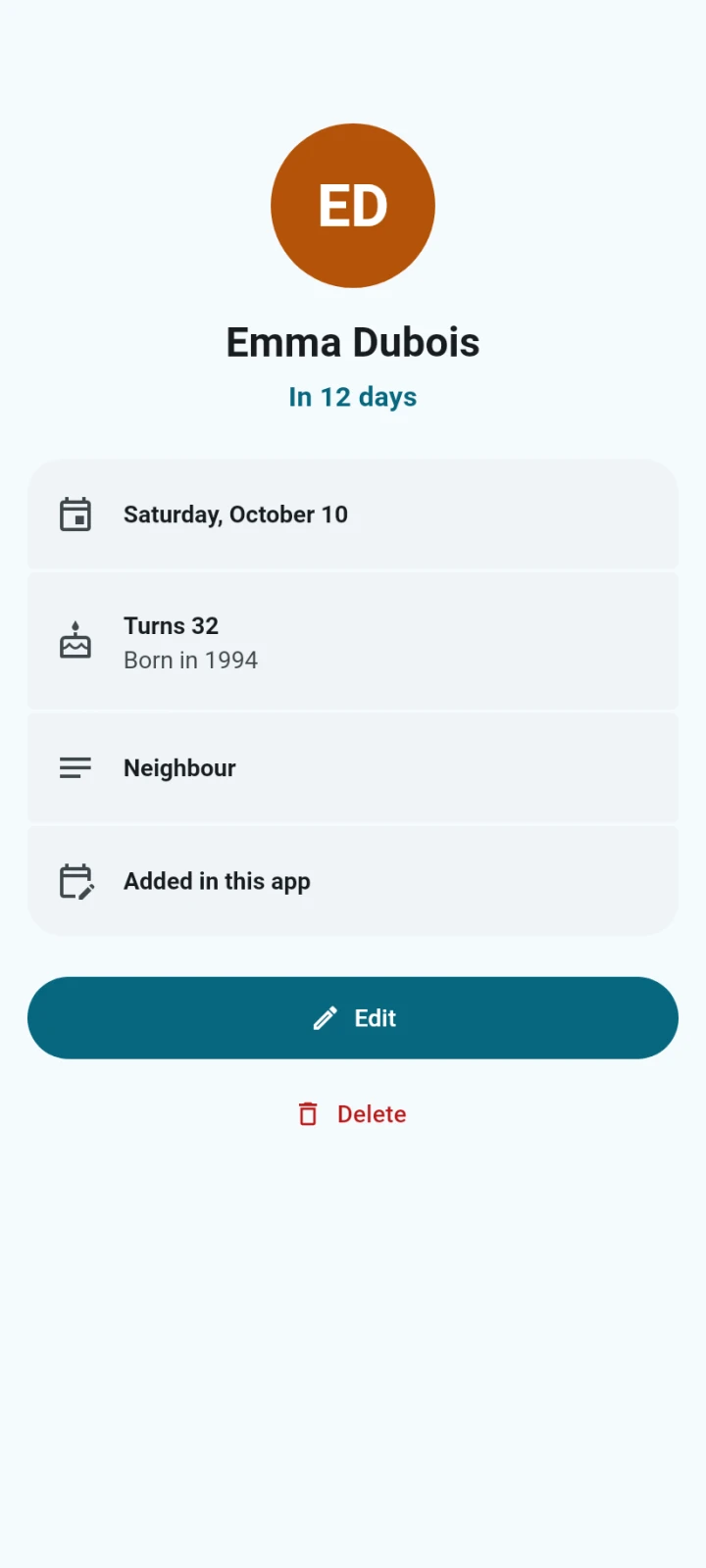Click the calendar-with-pencil source icon
706x1568 pixels.
click(76, 881)
